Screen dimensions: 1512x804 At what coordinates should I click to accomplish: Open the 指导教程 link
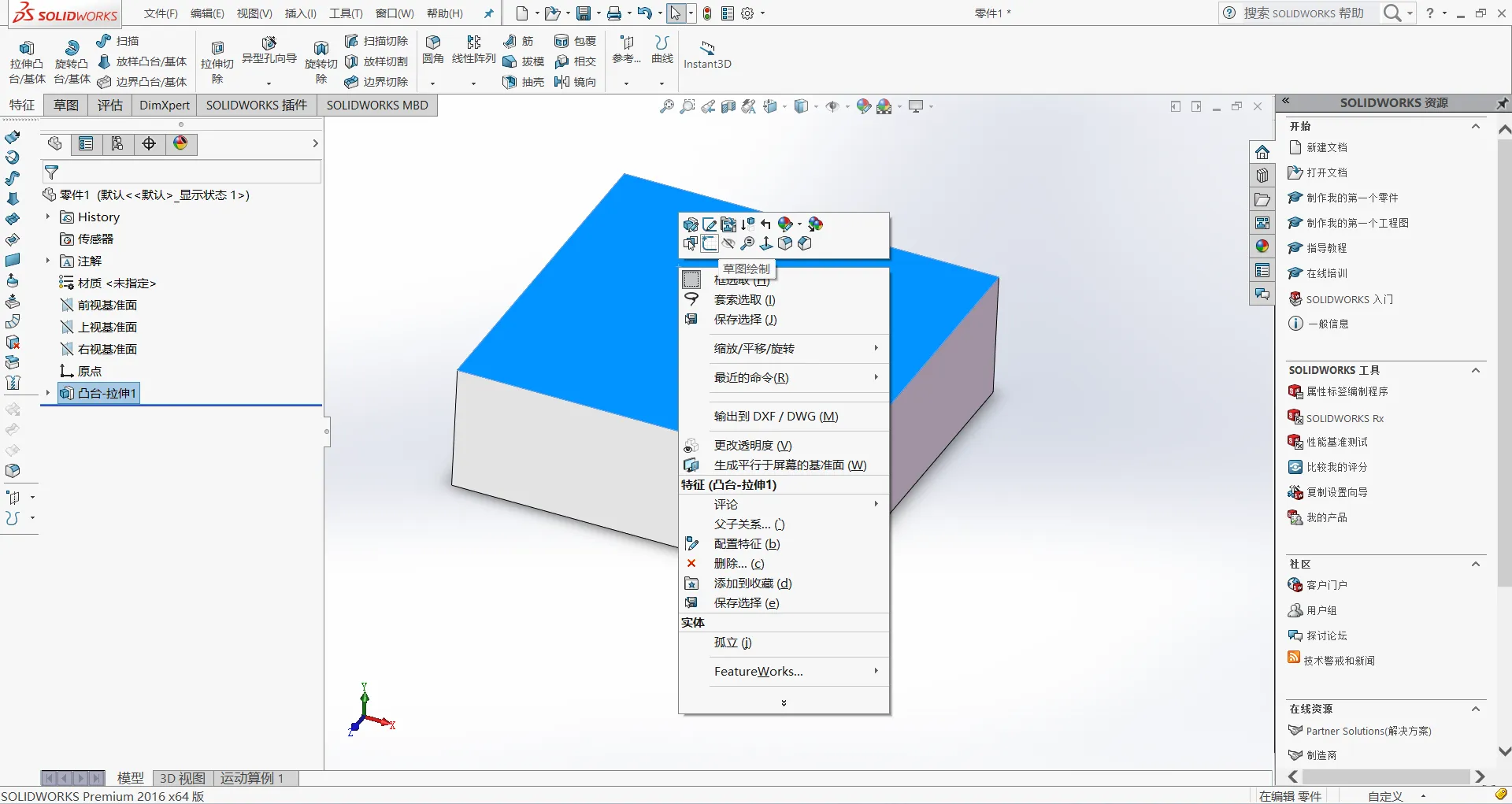pos(1327,248)
